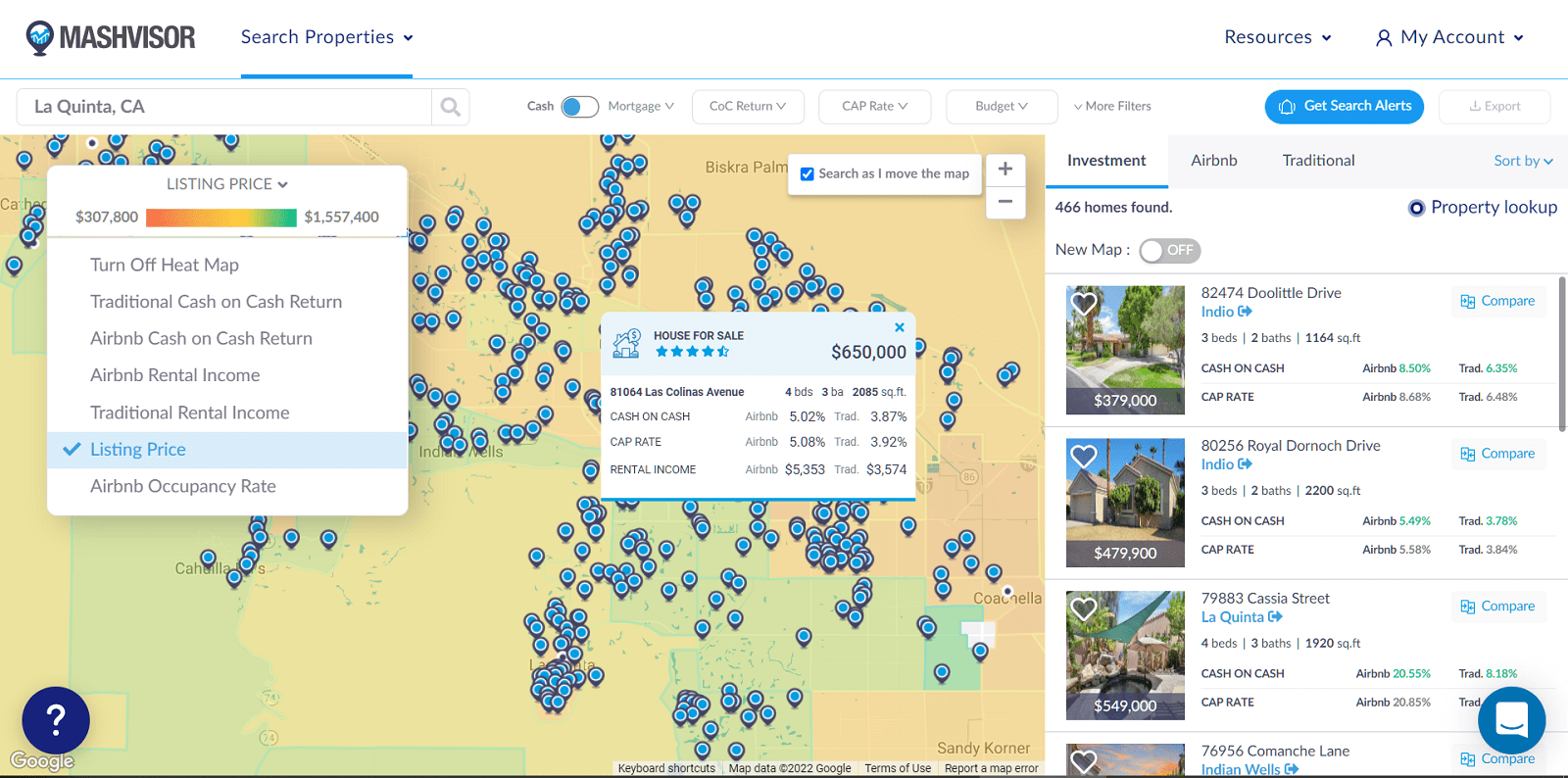The image size is (1568, 778).
Task: Click the search magnifier icon
Action: click(450, 107)
